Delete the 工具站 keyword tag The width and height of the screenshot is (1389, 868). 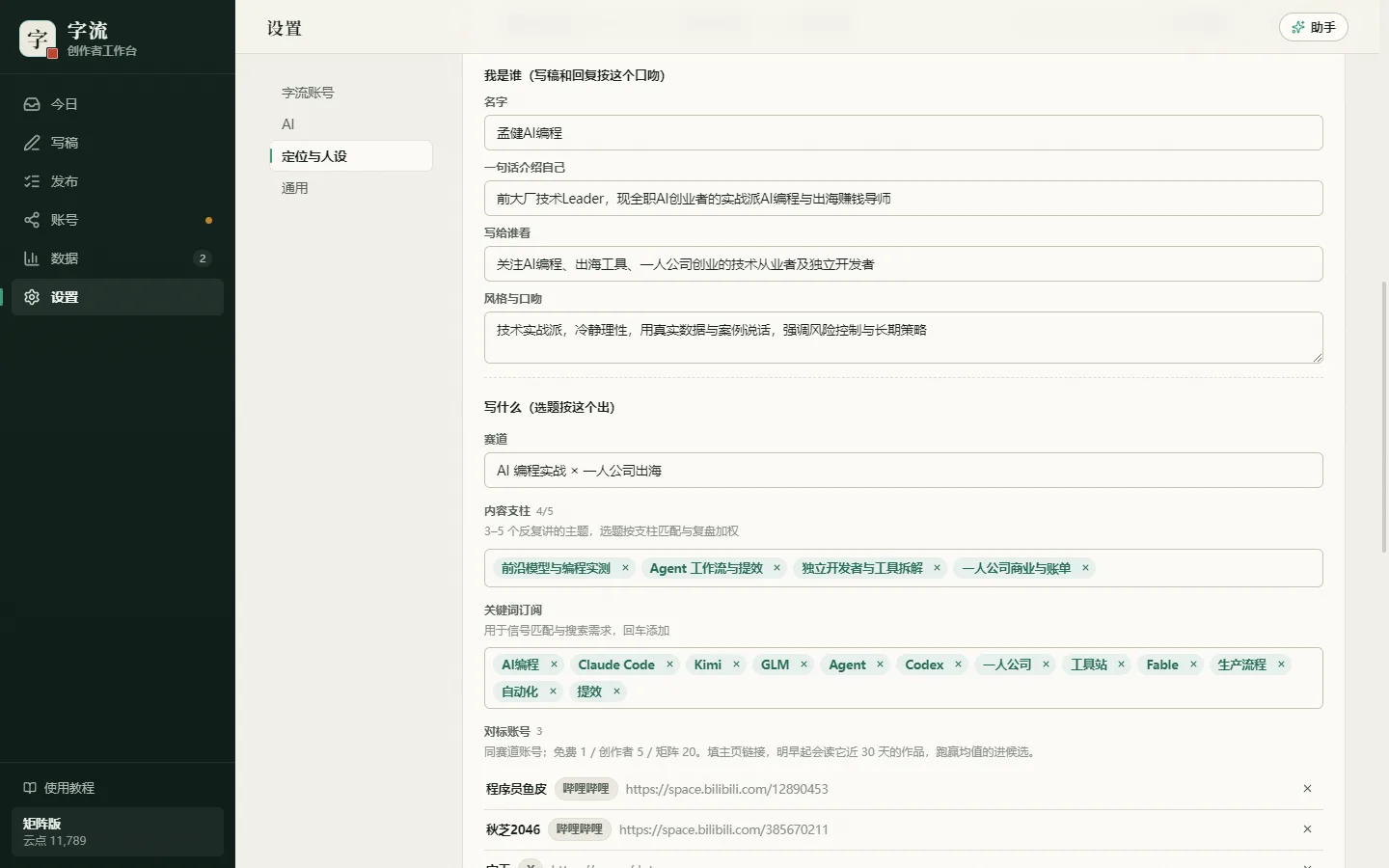point(1121,665)
